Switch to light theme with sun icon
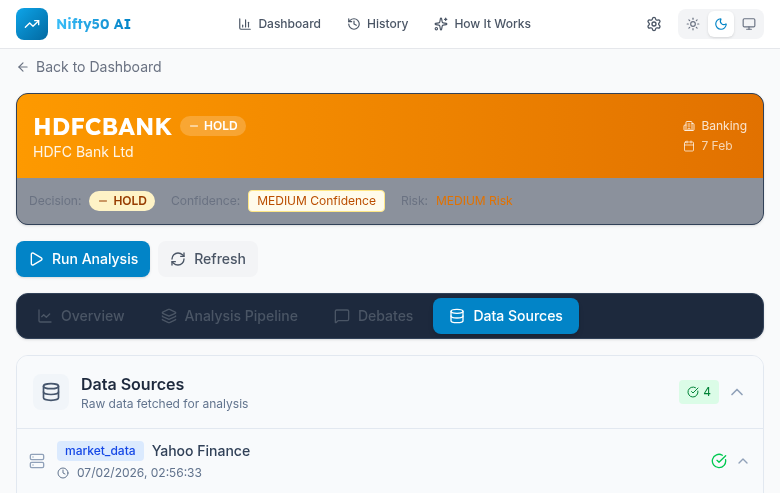780x493 pixels. click(693, 24)
